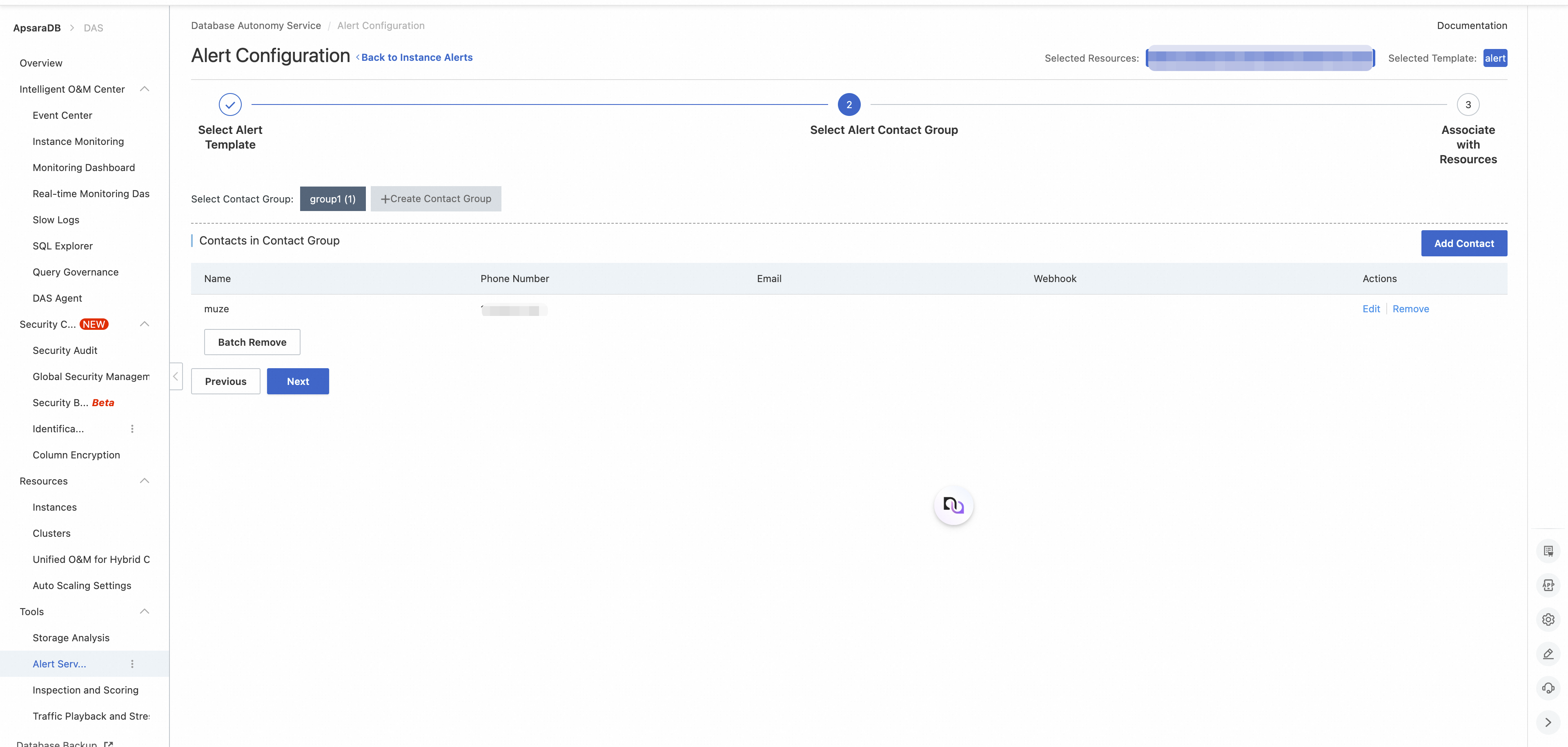This screenshot has width=1568, height=747.
Task: Open Inspection and Scoring
Action: coord(86,691)
